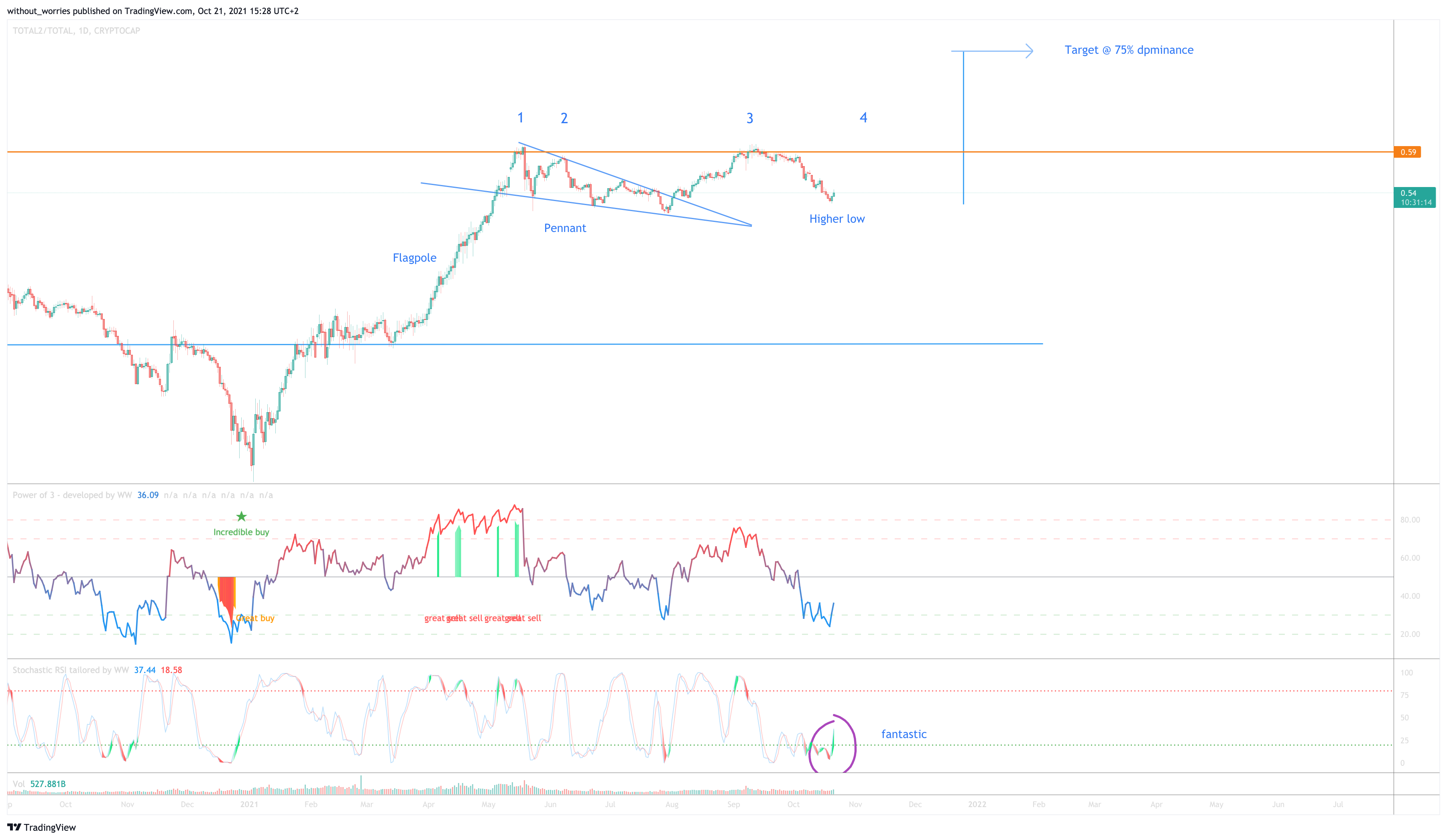
Task: Click the 2021 label on time axis
Action: 249,804
